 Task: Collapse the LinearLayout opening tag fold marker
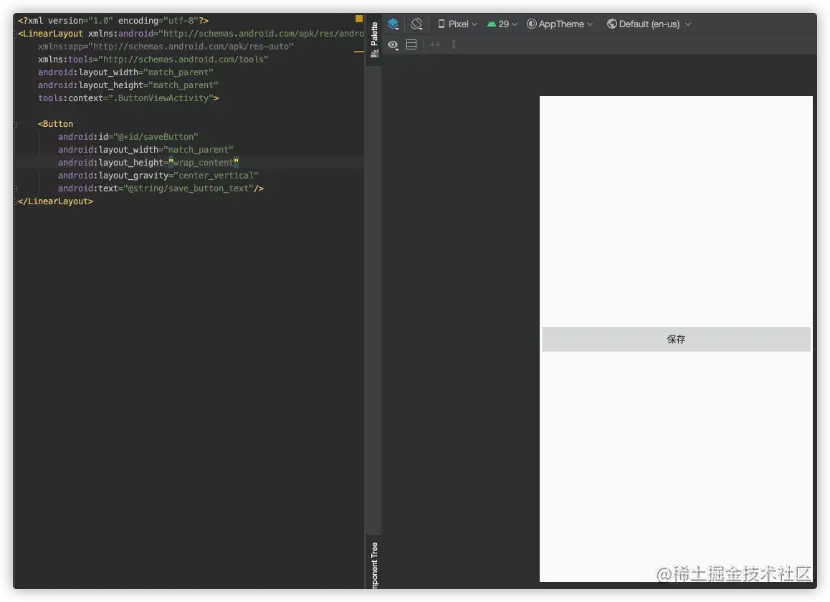pos(15,34)
